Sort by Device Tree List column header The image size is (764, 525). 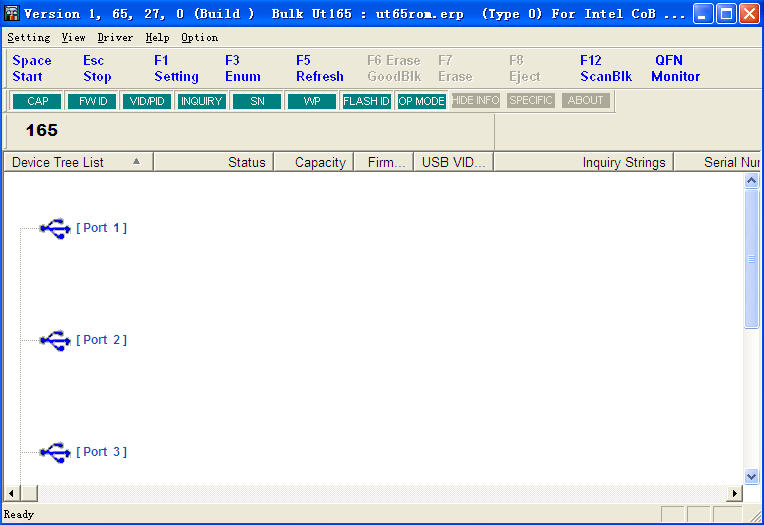coord(77,162)
